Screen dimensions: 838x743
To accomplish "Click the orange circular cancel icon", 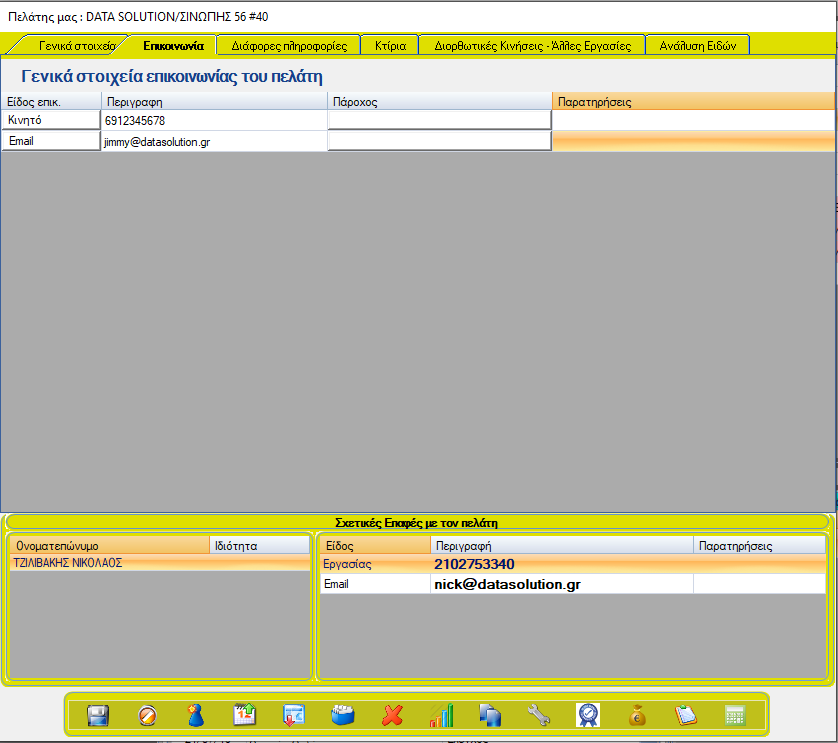I will (x=147, y=716).
